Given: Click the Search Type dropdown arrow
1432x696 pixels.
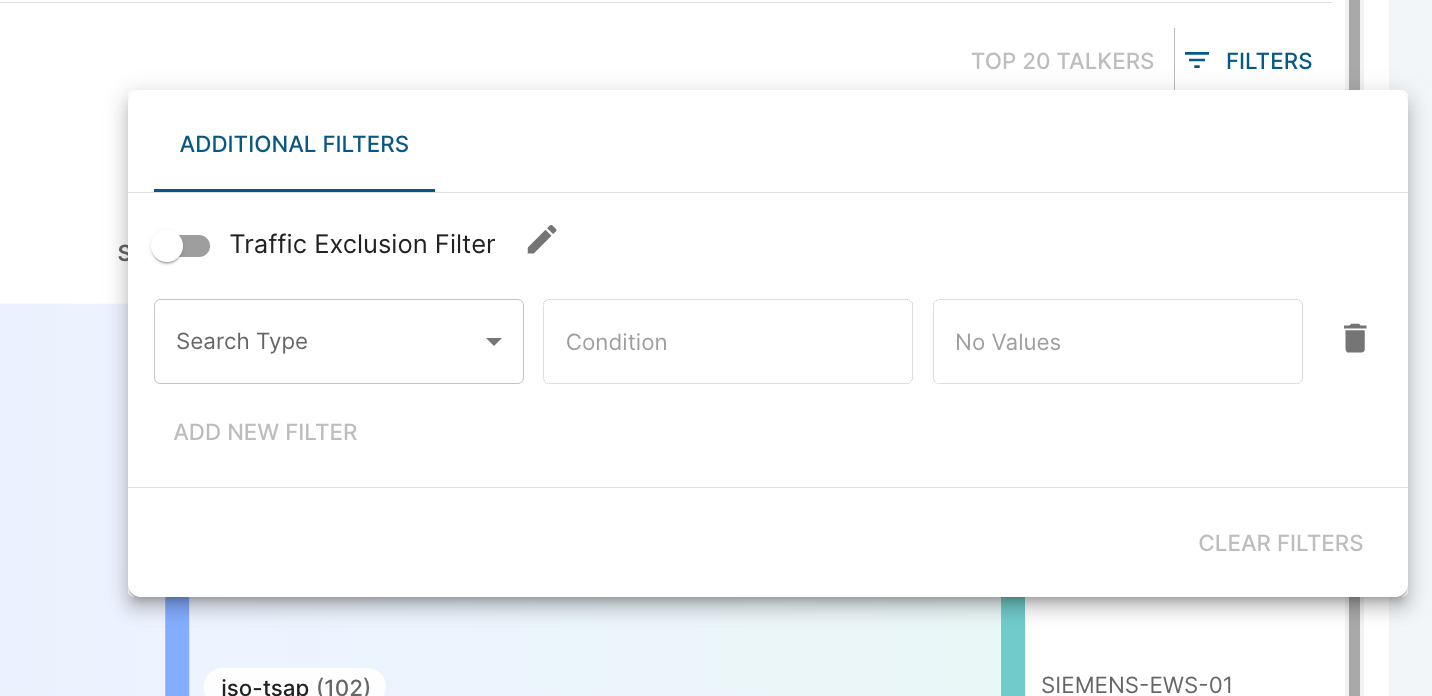Looking at the screenshot, I should [493, 342].
